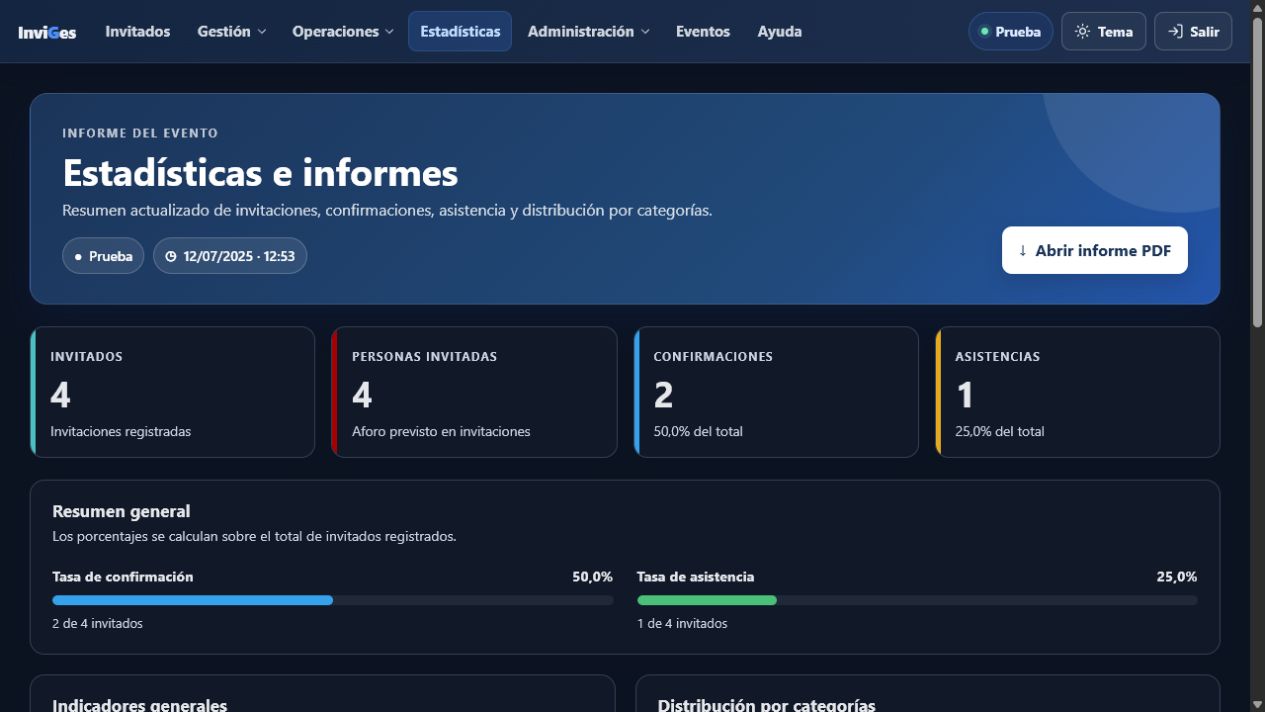The width and height of the screenshot is (1265, 712).
Task: Click the Resumen general heading
Action: 121,512
